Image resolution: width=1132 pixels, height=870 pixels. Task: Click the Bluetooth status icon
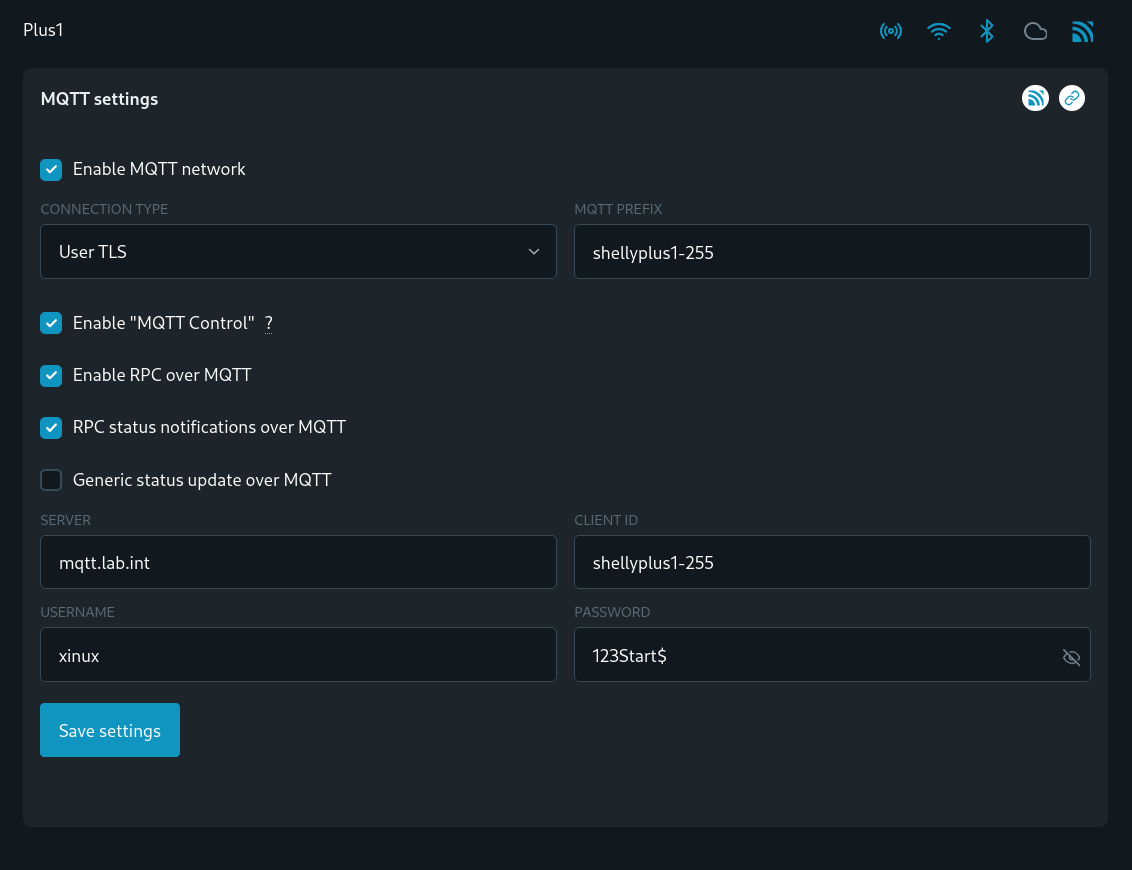tap(986, 31)
